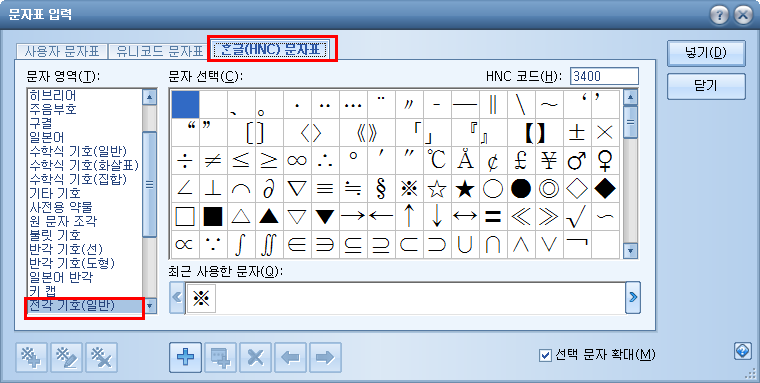Select 기타 기호 in the list

coord(55,193)
